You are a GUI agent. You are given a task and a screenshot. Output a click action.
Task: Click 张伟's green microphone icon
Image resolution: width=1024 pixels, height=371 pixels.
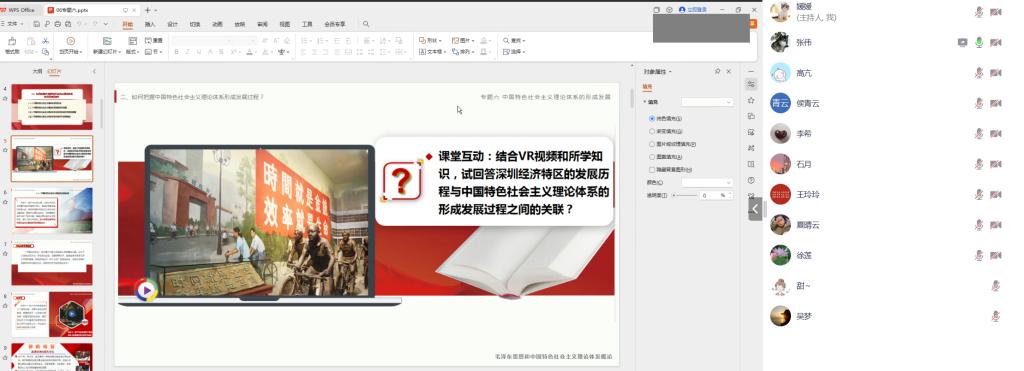point(978,42)
